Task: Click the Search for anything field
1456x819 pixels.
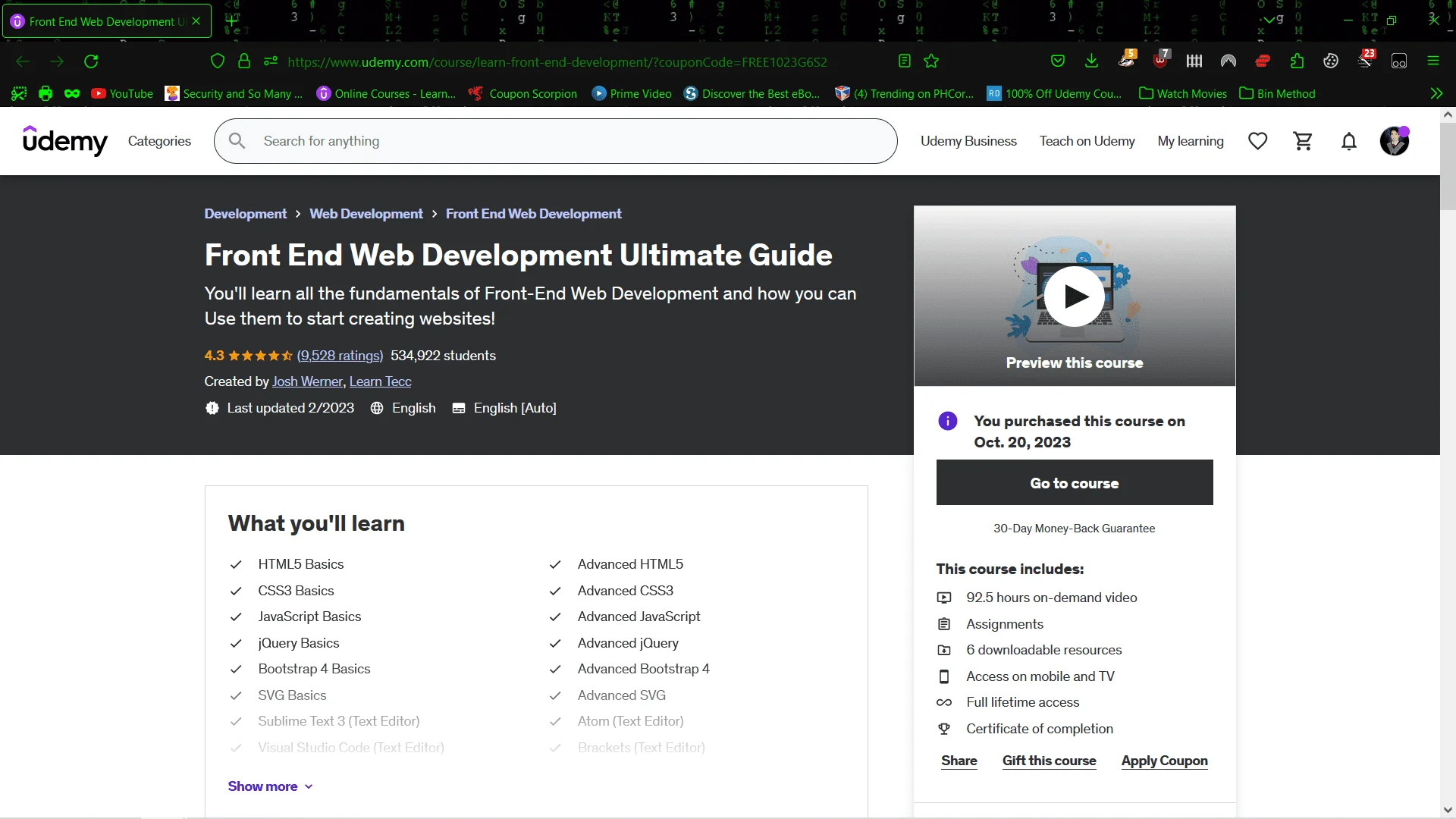Action: tap(556, 141)
